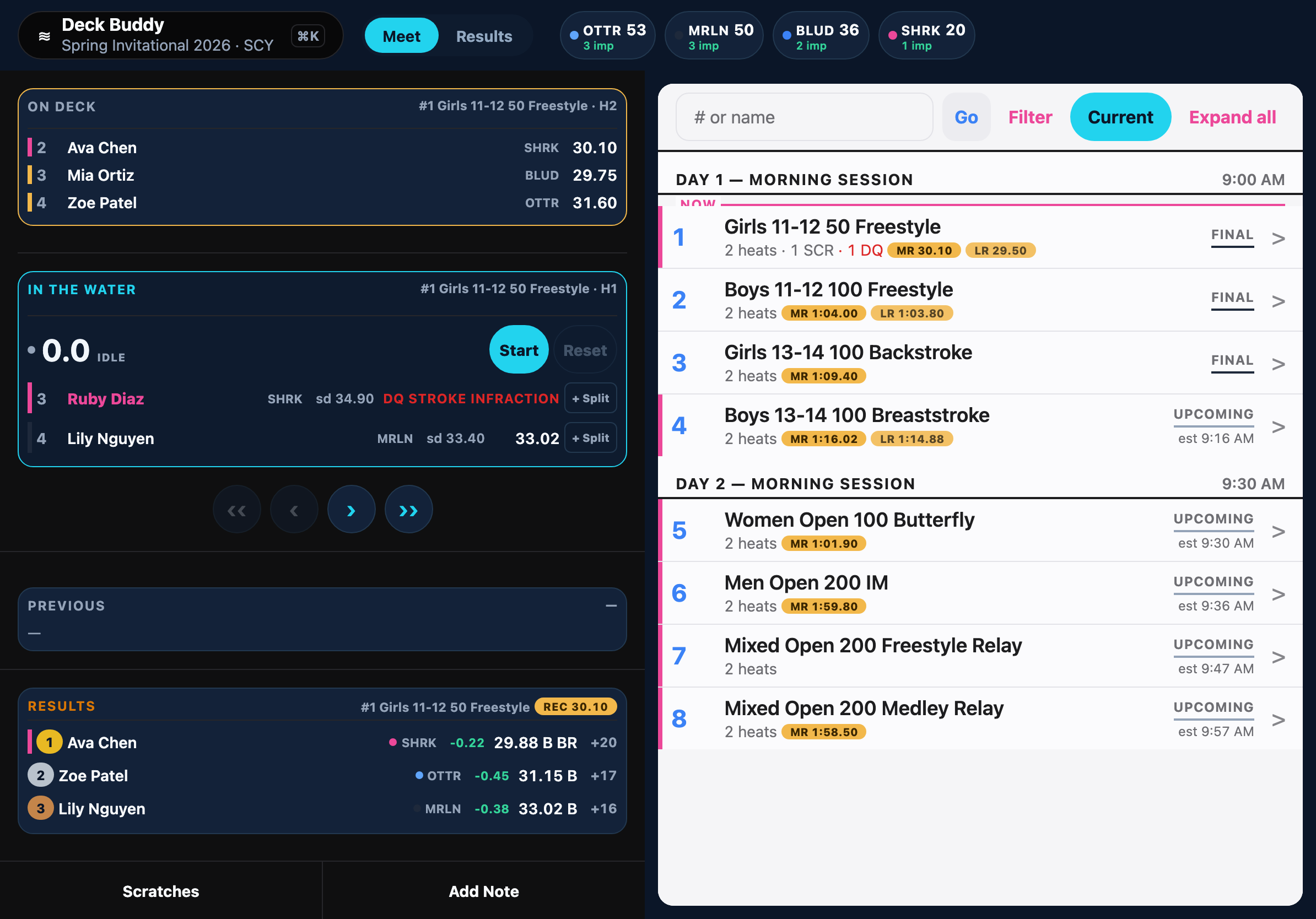This screenshot has height=919, width=1316.
Task: Click third place medal for Lily Nguyen
Action: click(x=40, y=808)
